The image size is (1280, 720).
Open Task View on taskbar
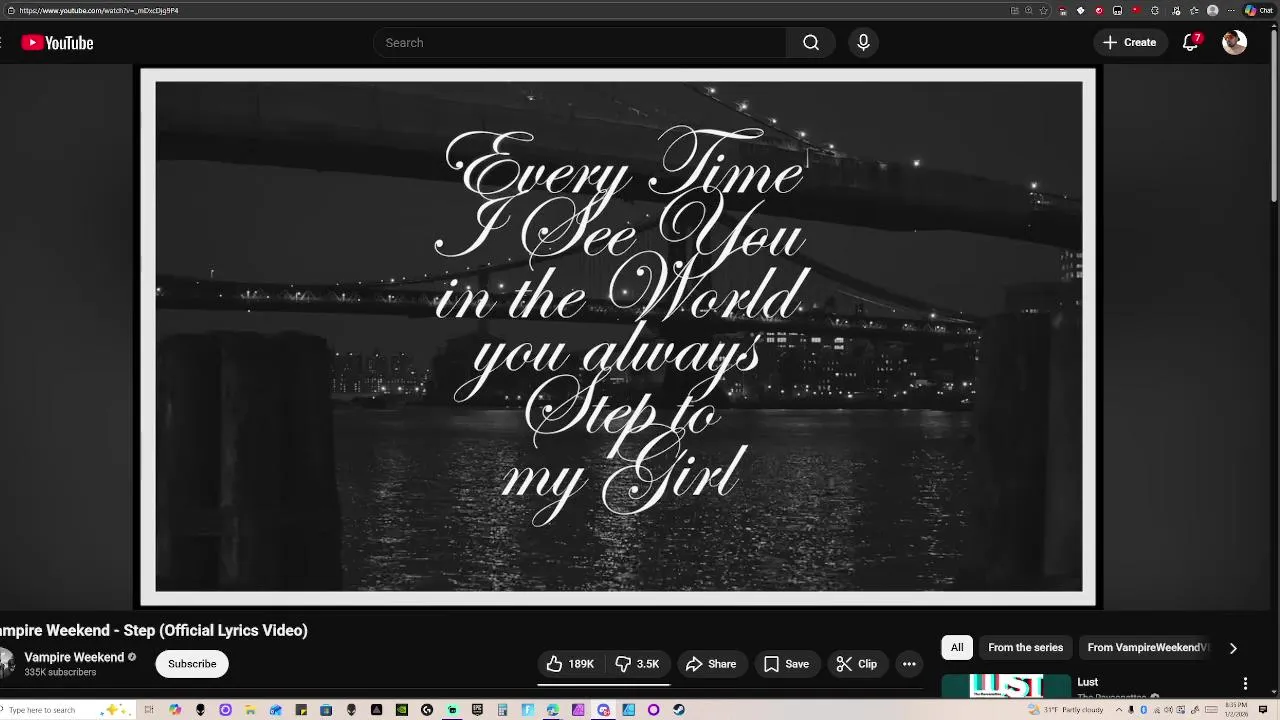[x=149, y=710]
